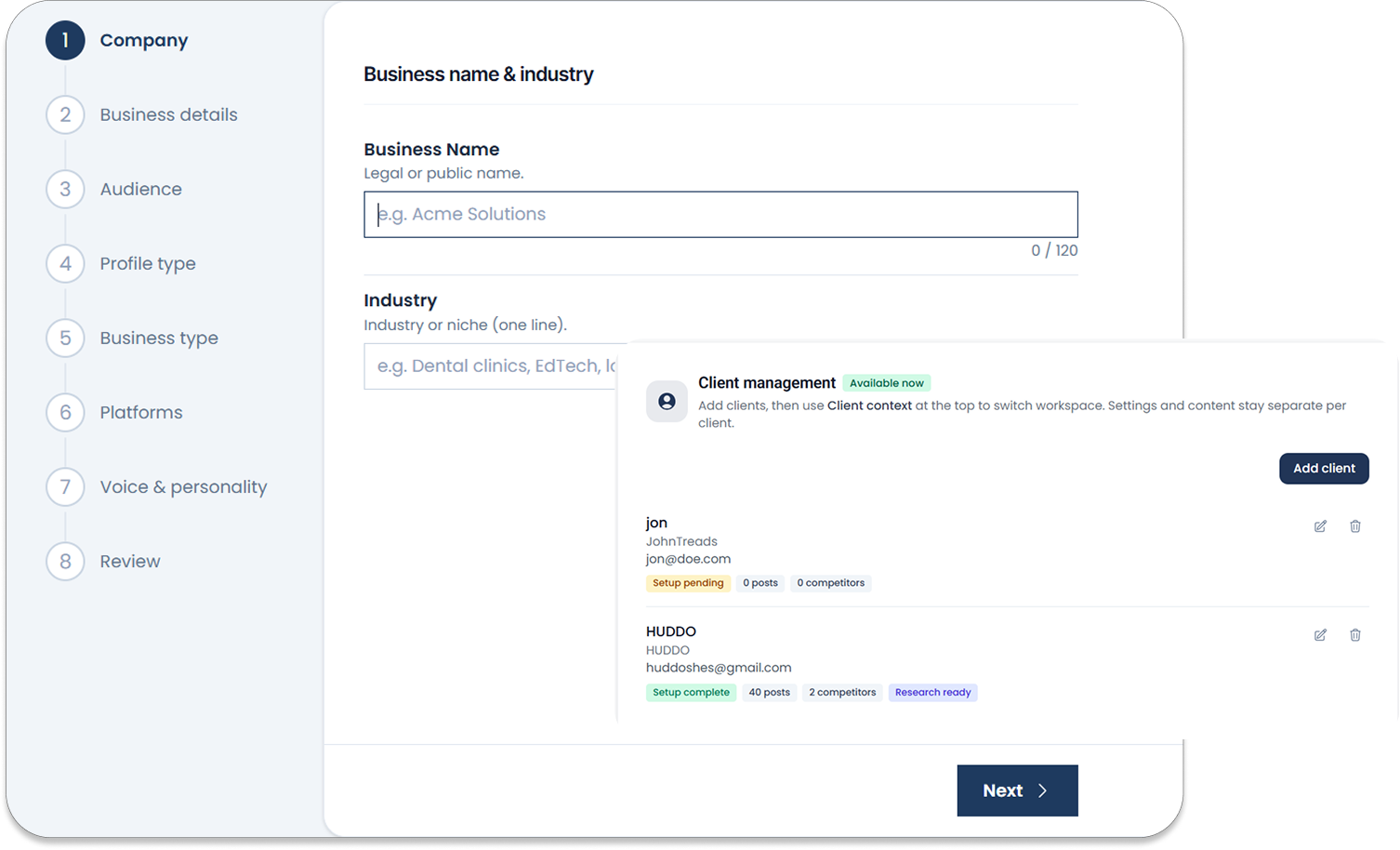The width and height of the screenshot is (1400, 850).
Task: Open the Profile type step
Action: point(148,263)
